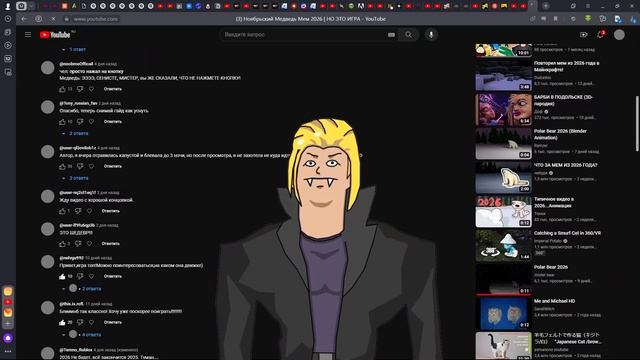
Task: Heart the 'Привет, игра топ' comment
Action: 91,276
